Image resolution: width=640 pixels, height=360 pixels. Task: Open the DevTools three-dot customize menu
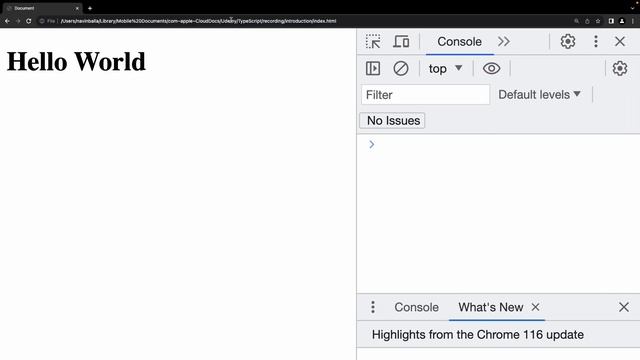coord(596,42)
